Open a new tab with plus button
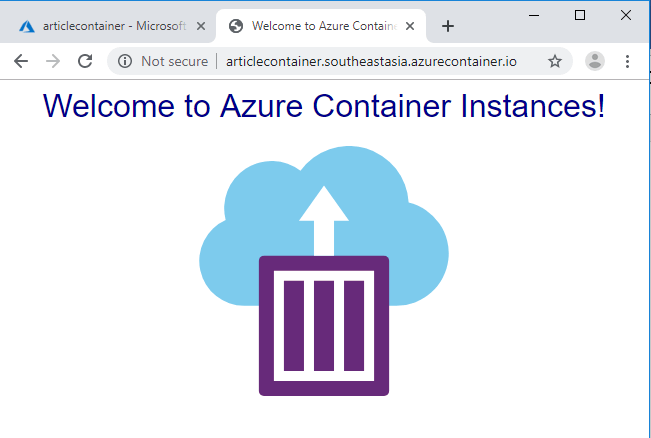The height and width of the screenshot is (438, 651). pos(448,26)
